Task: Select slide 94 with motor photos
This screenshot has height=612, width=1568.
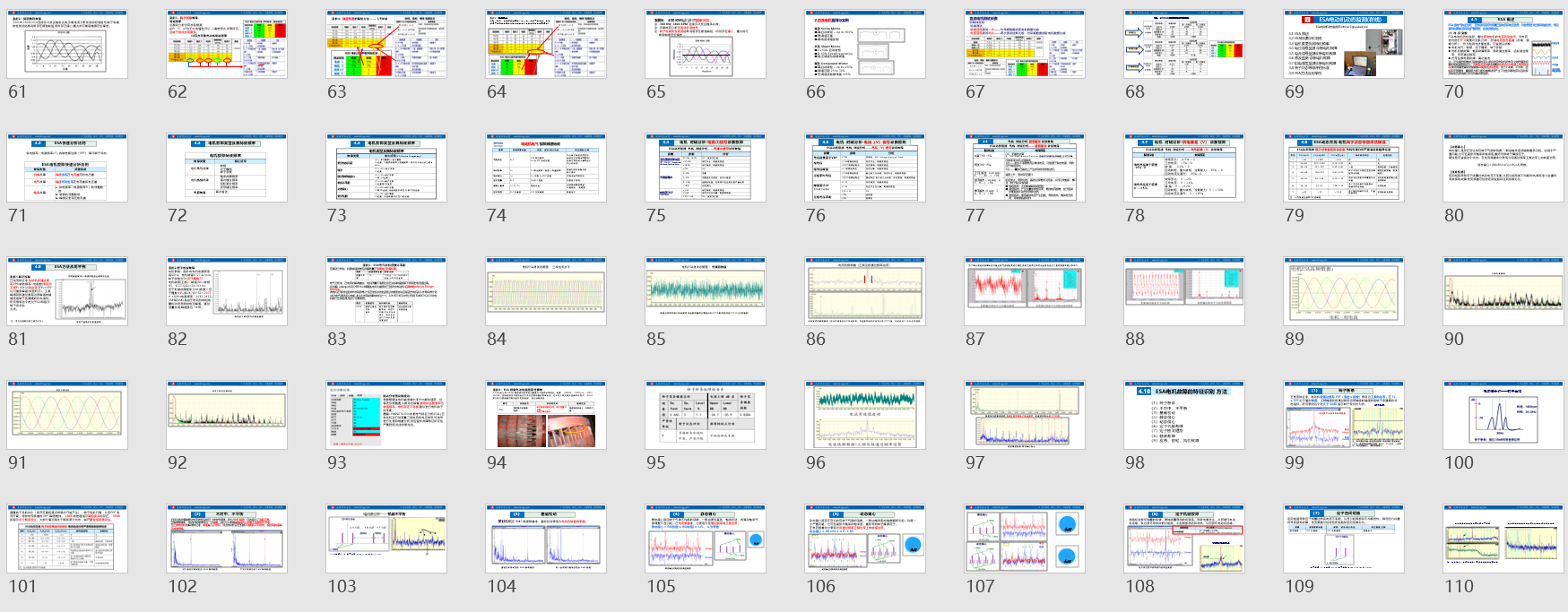Action: 546,415
